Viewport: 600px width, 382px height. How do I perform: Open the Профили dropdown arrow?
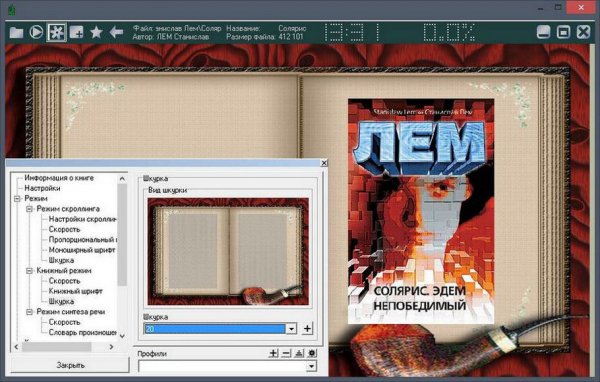[311, 366]
